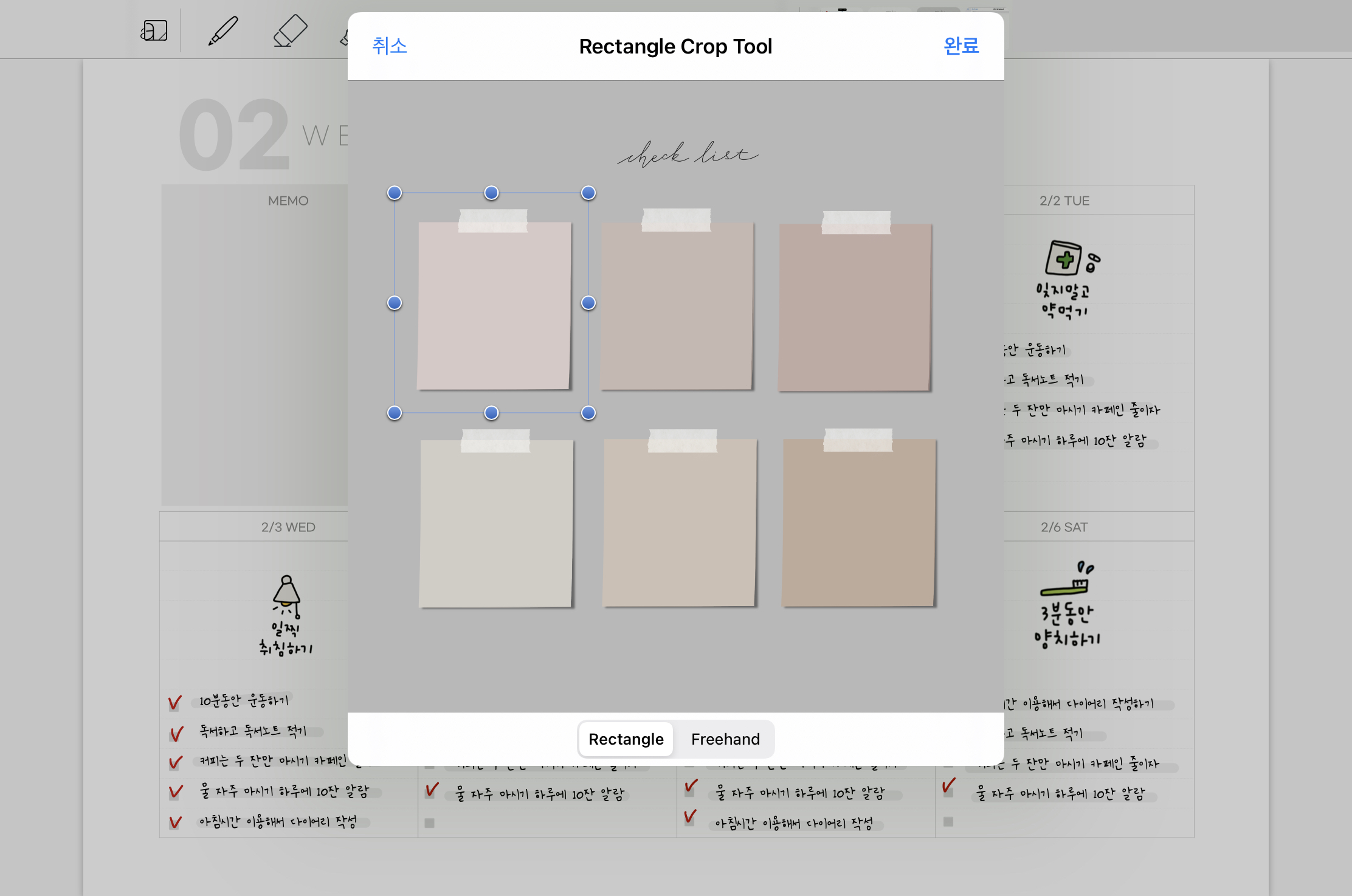This screenshot has width=1352, height=896.
Task: Click the light bulb 일찍 취침하기 sticker
Action: tap(286, 614)
